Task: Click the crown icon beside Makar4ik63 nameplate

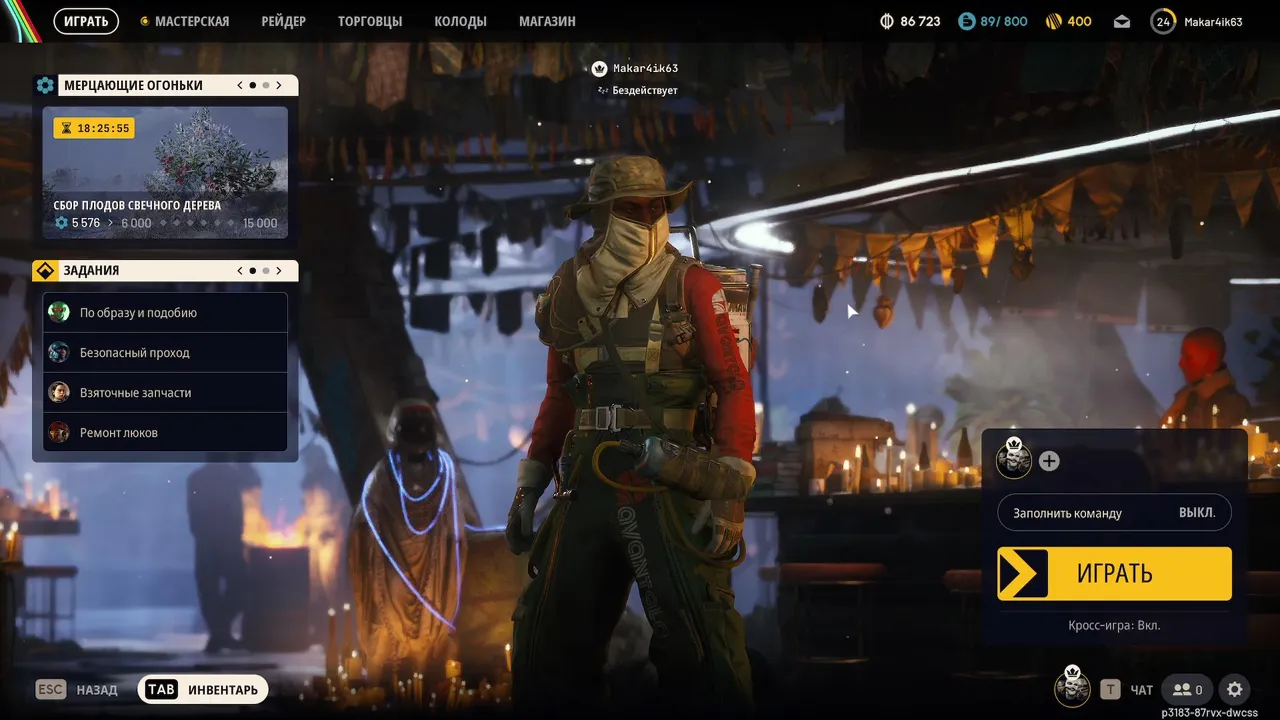Action: point(599,69)
